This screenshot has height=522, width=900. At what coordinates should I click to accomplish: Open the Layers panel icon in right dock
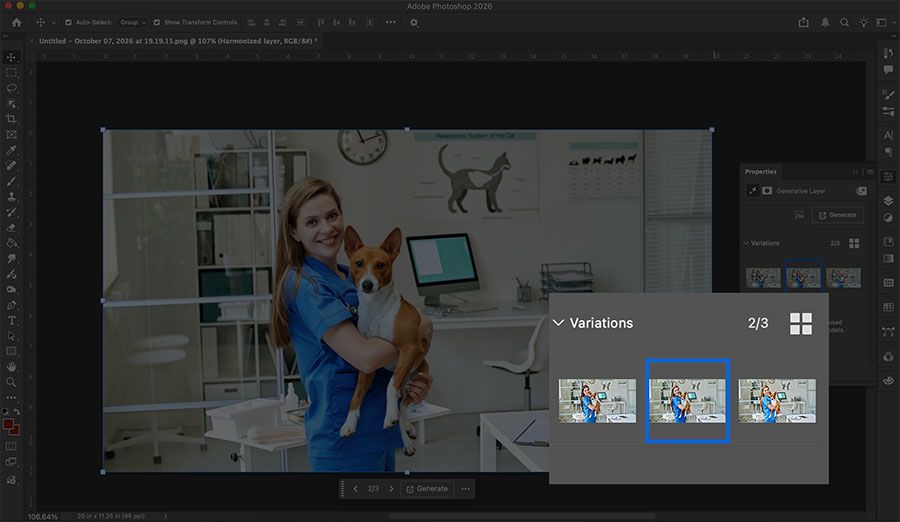pyautogui.click(x=888, y=200)
